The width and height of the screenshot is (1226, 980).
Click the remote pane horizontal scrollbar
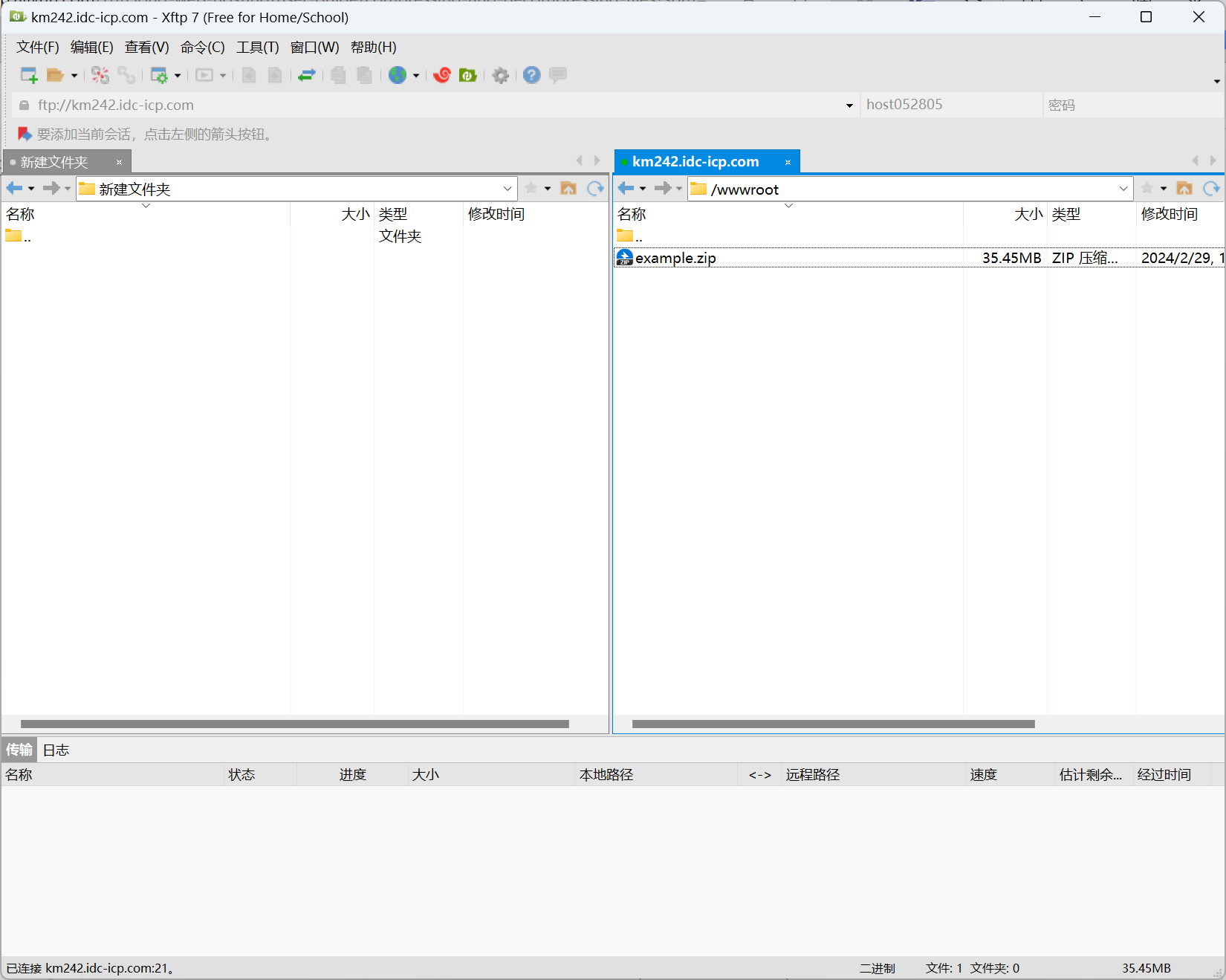(832, 724)
